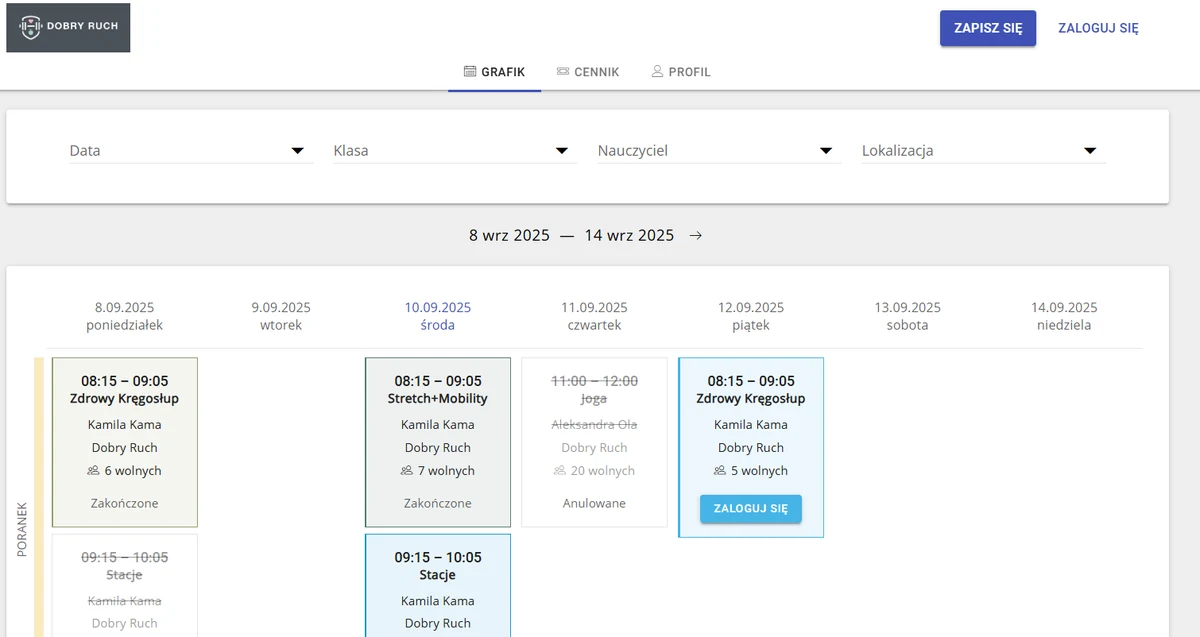Click the people icon beside "6 wolnych"
This screenshot has height=637, width=1200.
tap(94, 471)
